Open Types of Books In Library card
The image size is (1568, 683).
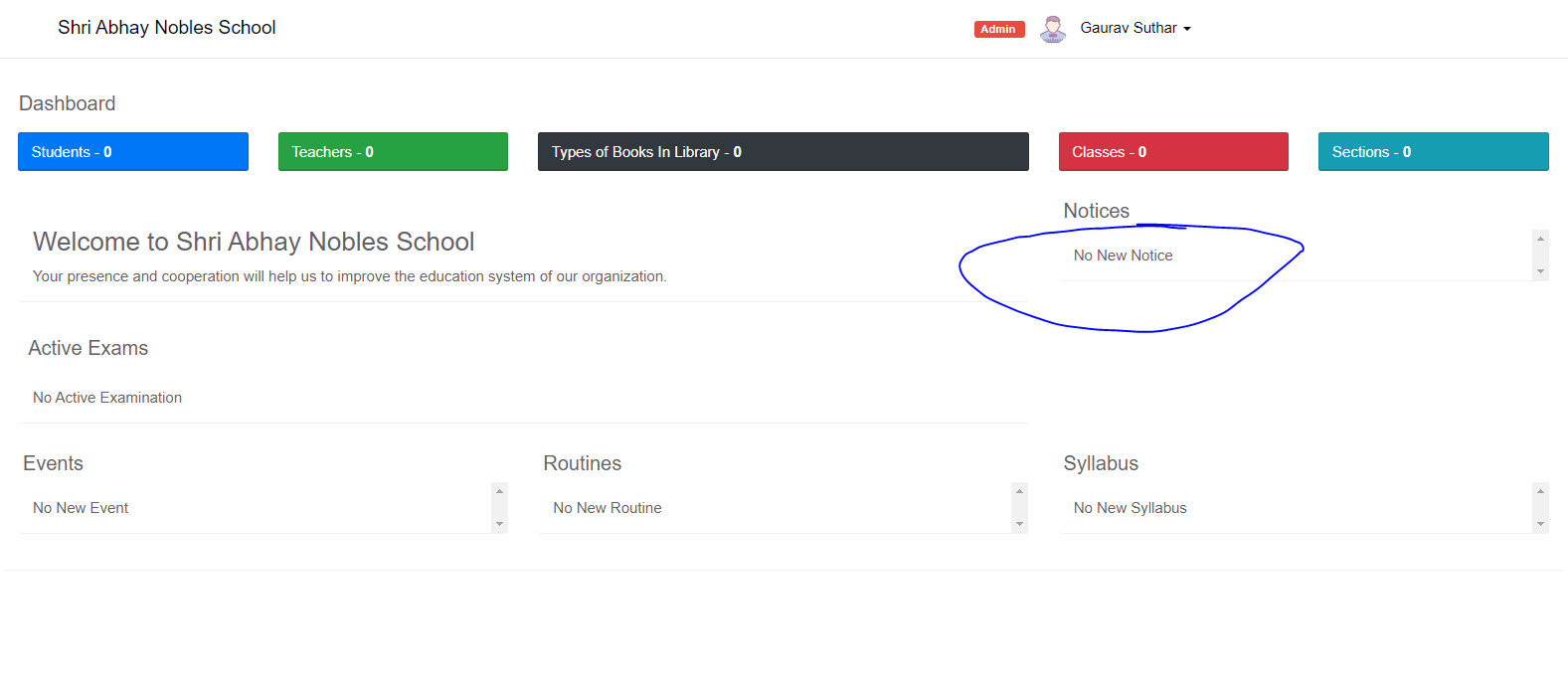pos(784,152)
